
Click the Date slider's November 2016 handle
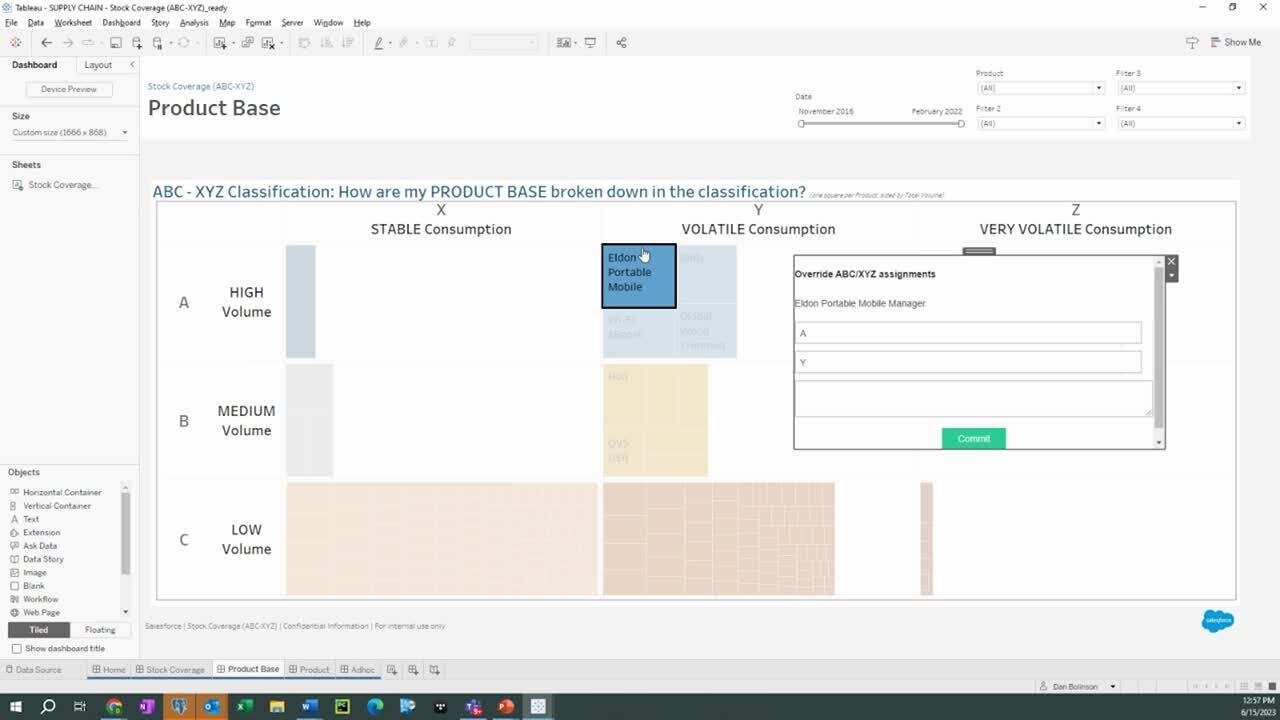coord(801,123)
